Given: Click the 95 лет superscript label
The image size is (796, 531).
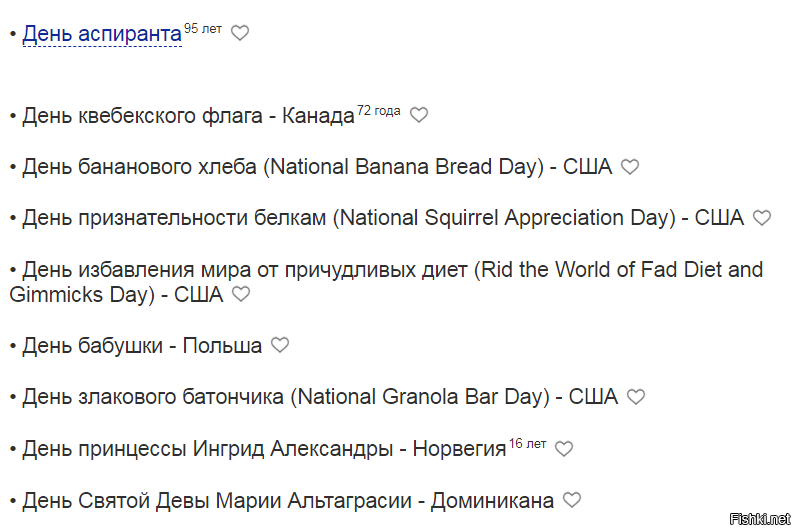Looking at the screenshot, I should point(203,29).
